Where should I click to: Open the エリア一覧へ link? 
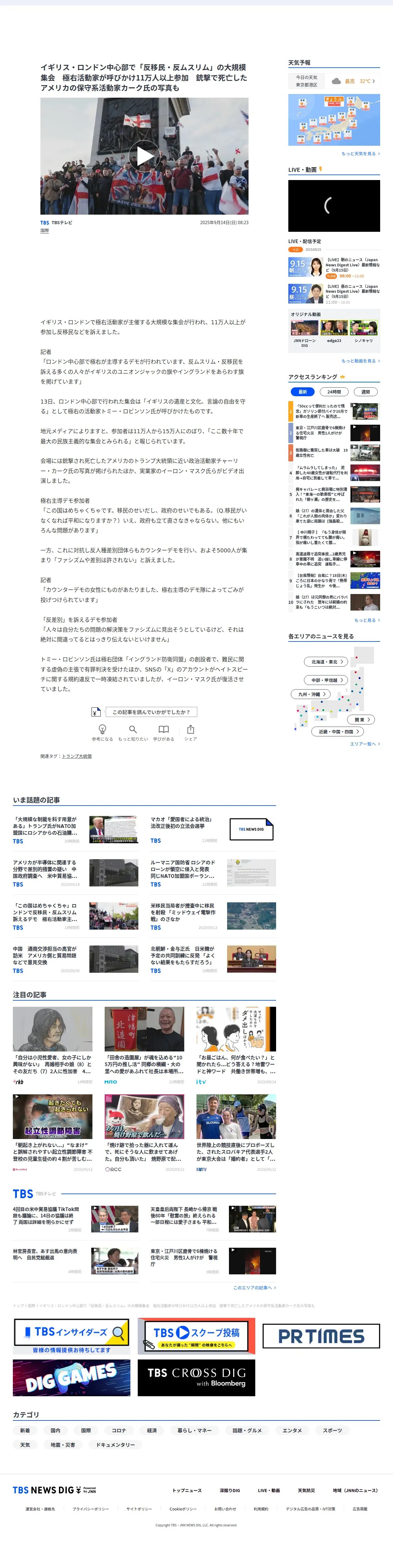[365, 744]
